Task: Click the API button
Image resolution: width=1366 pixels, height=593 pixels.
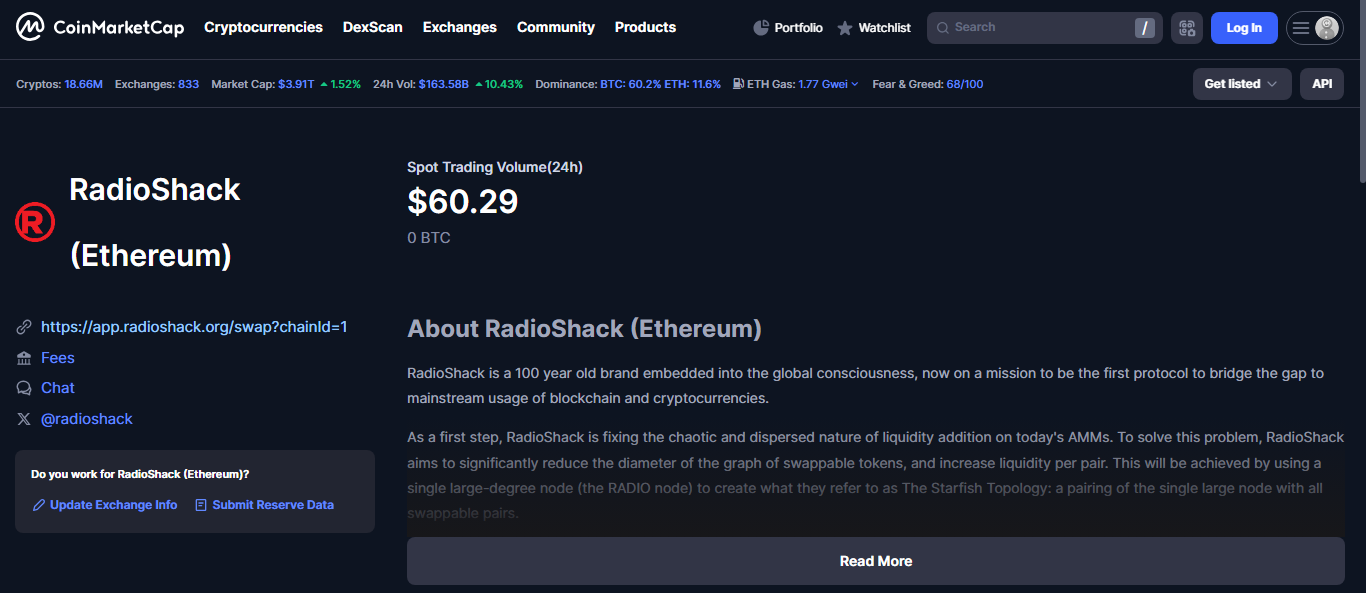Action: (x=1322, y=84)
